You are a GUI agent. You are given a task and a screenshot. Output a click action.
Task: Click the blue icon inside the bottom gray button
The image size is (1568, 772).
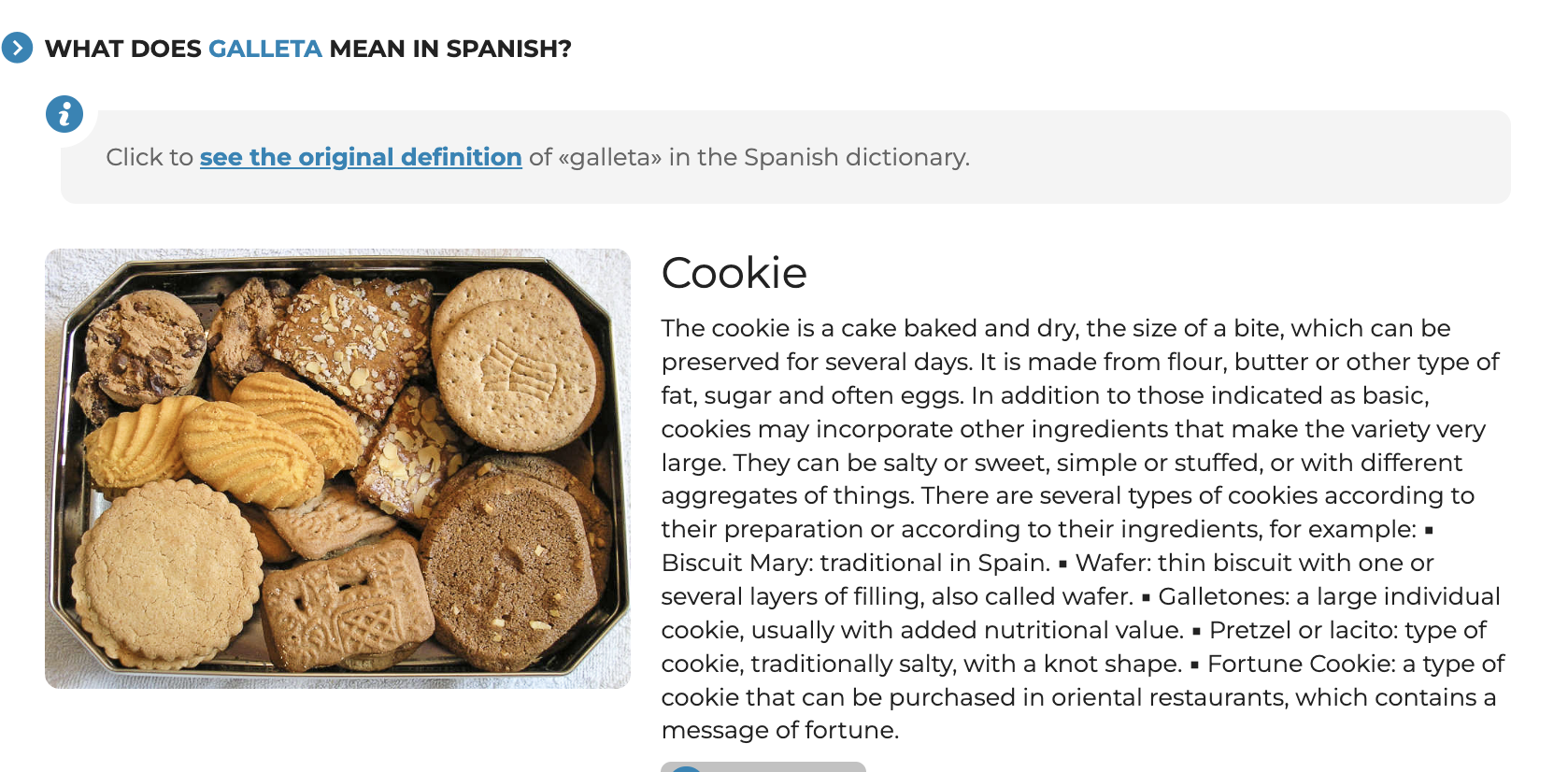coord(687,768)
